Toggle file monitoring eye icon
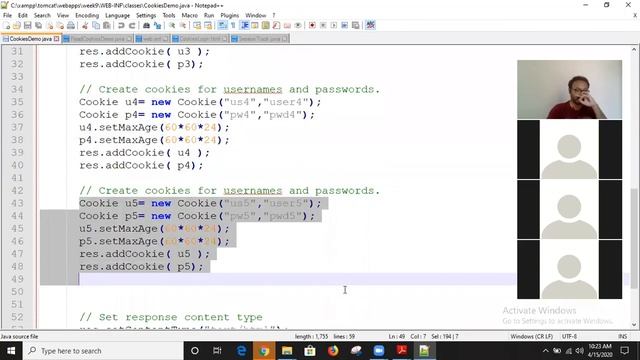This screenshot has height=360, width=640. [x=298, y=25]
